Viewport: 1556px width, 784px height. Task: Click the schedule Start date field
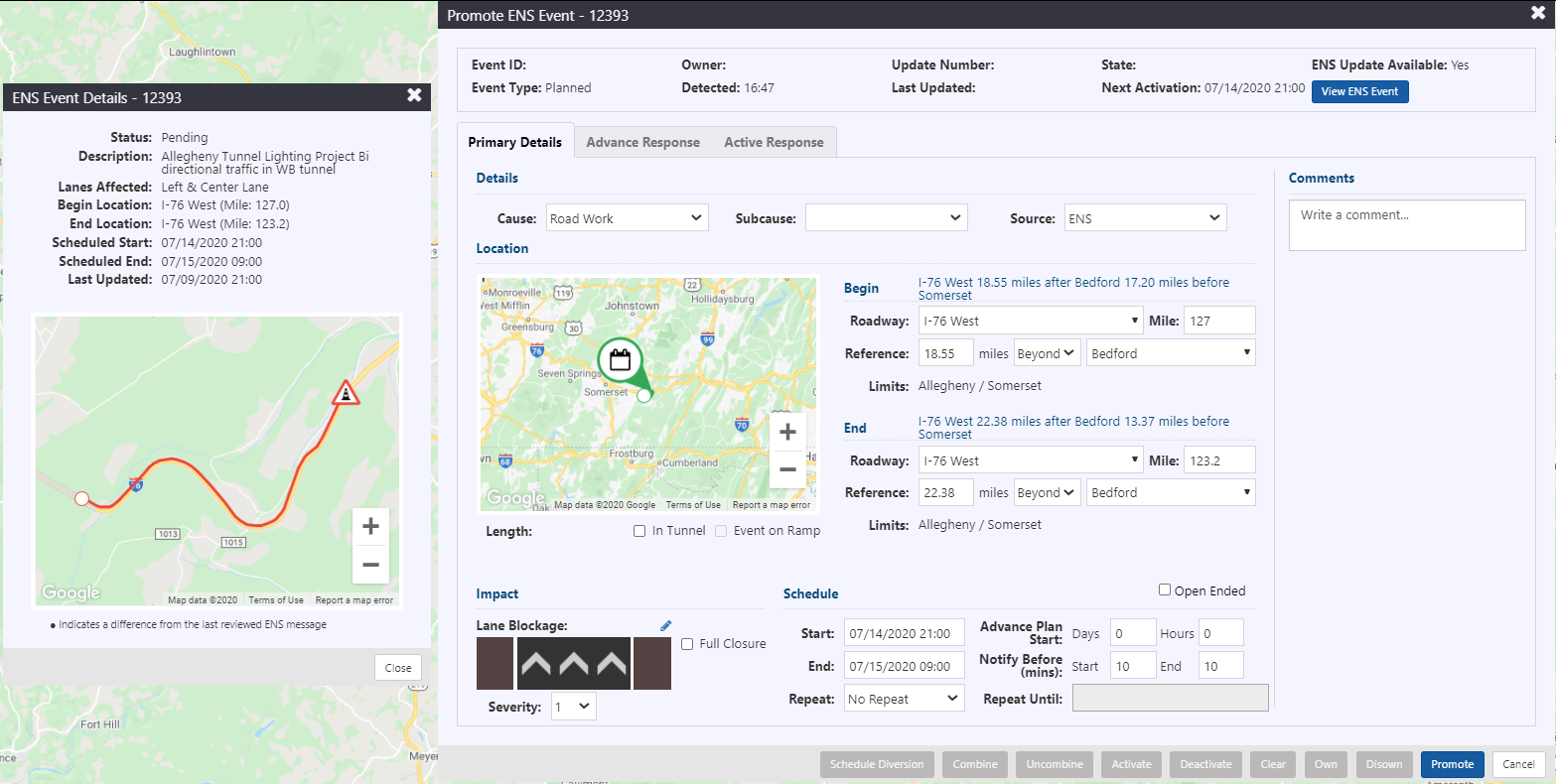[x=904, y=633]
